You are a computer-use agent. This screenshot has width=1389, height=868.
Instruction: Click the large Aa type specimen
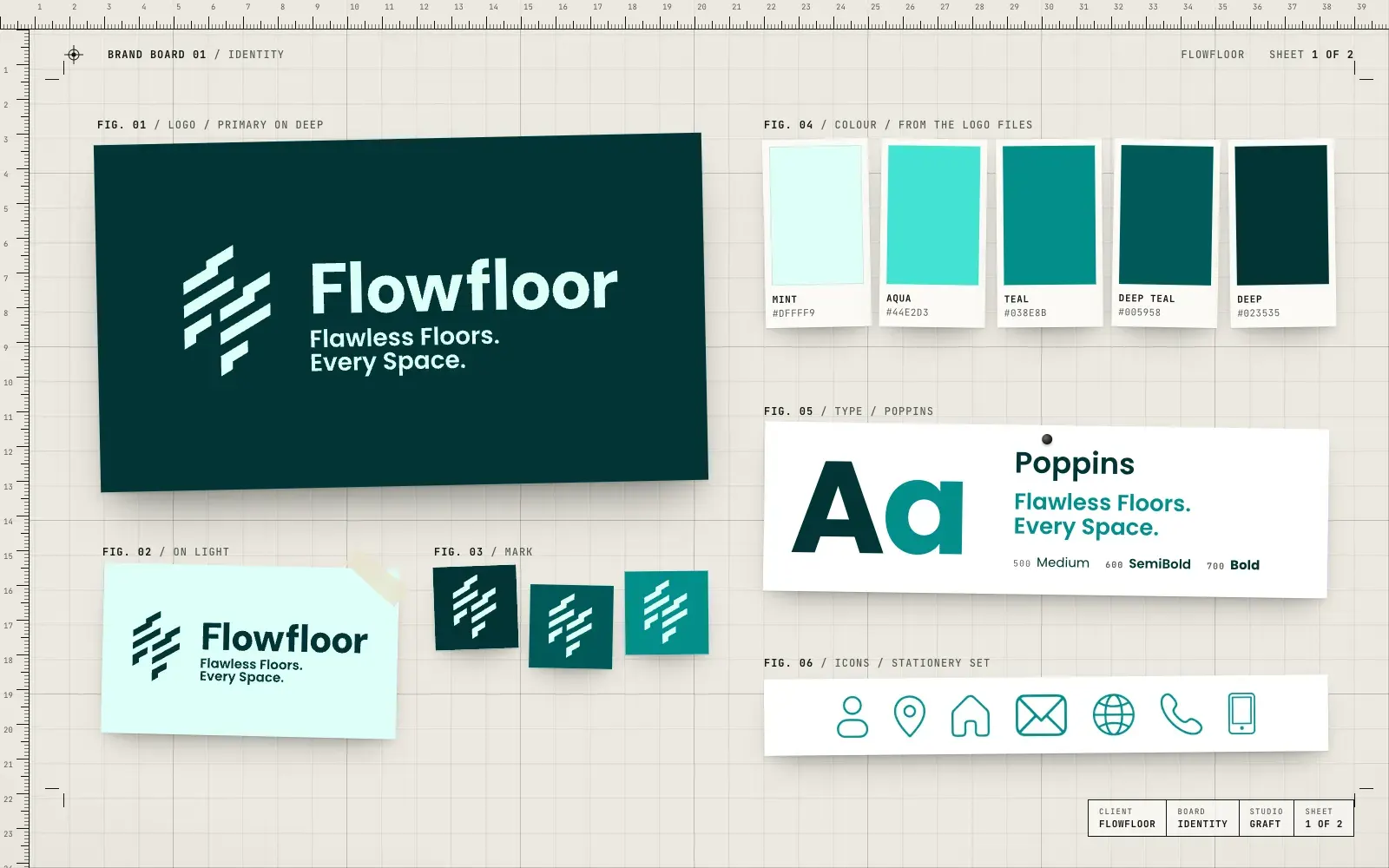click(878, 510)
